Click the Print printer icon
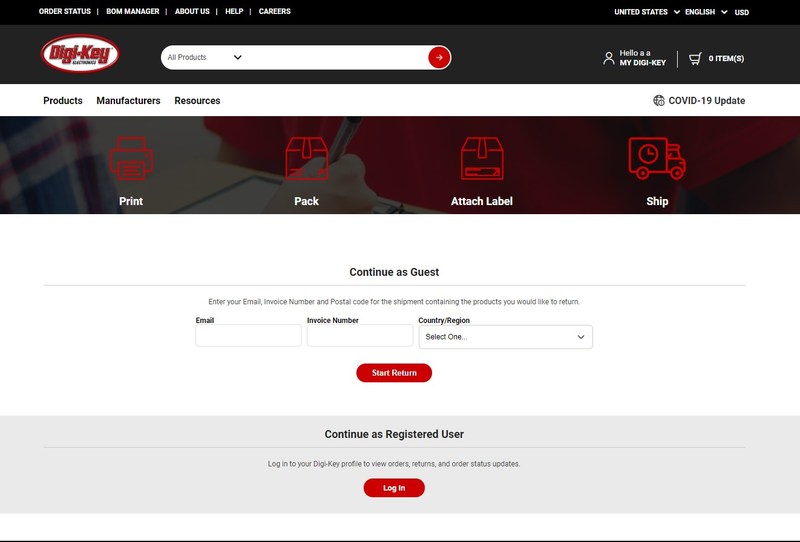Image resolution: width=800 pixels, height=542 pixels. (x=131, y=158)
